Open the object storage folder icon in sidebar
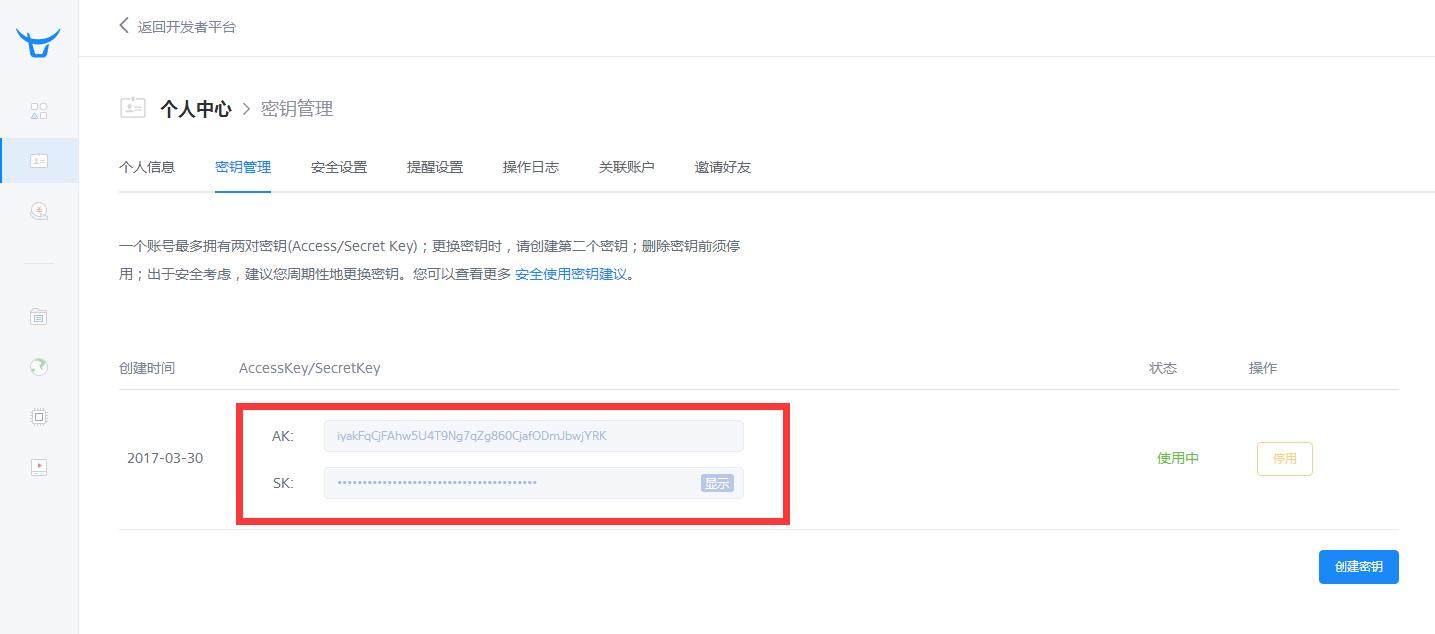The height and width of the screenshot is (634, 1435). click(39, 317)
